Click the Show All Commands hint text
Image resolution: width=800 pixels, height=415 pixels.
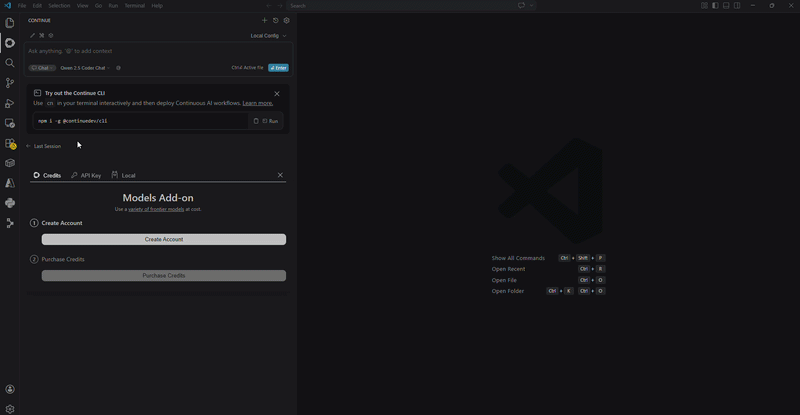pos(518,258)
